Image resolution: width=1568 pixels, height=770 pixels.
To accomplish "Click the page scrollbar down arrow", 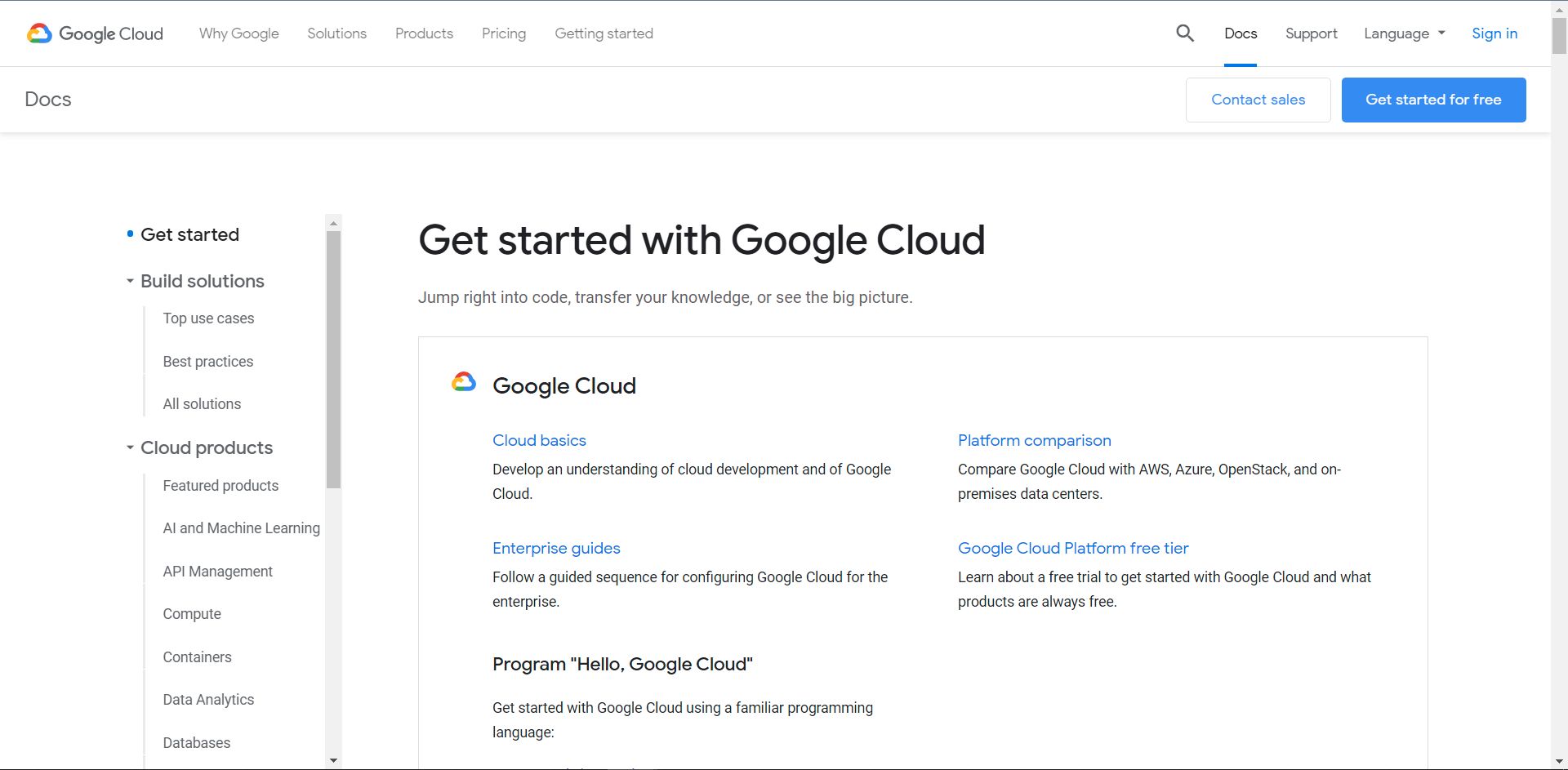I will tap(1560, 762).
